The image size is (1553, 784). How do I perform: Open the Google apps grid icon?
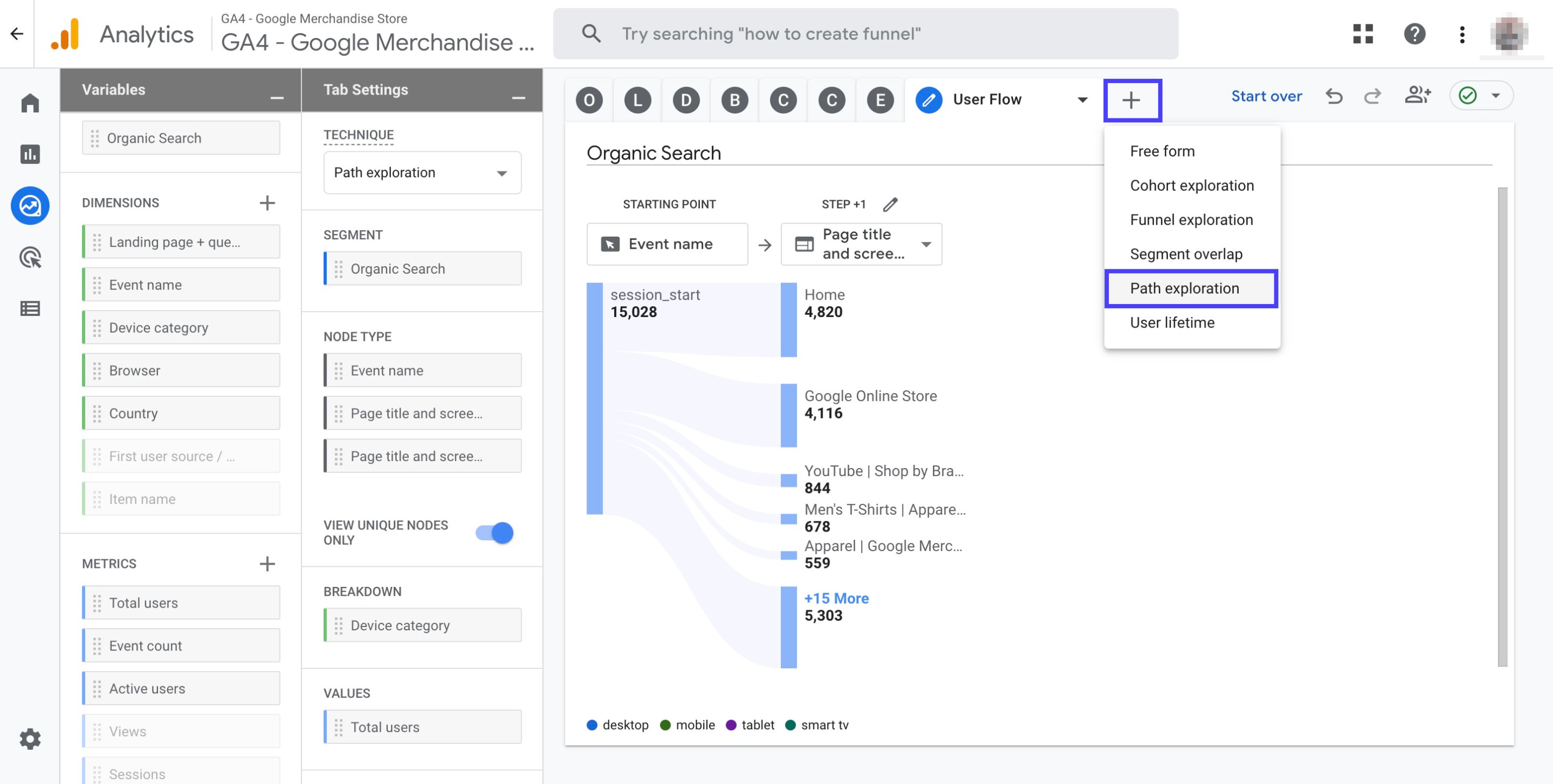[x=1362, y=34]
